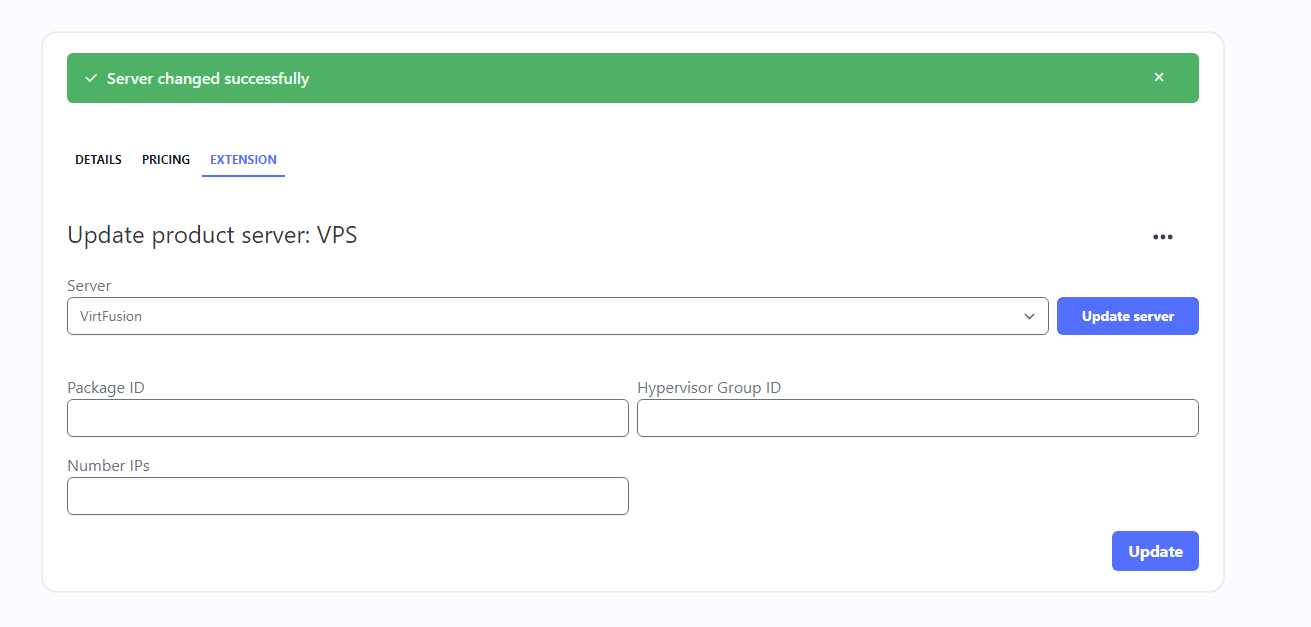Viewport: 1311px width, 627px height.
Task: Open the three-dots options menu
Action: coord(1162,237)
